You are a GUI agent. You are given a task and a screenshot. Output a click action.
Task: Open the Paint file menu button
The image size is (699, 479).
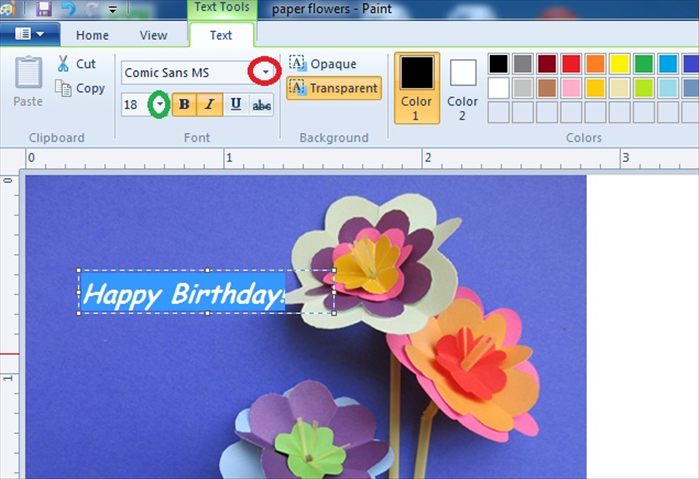click(30, 34)
